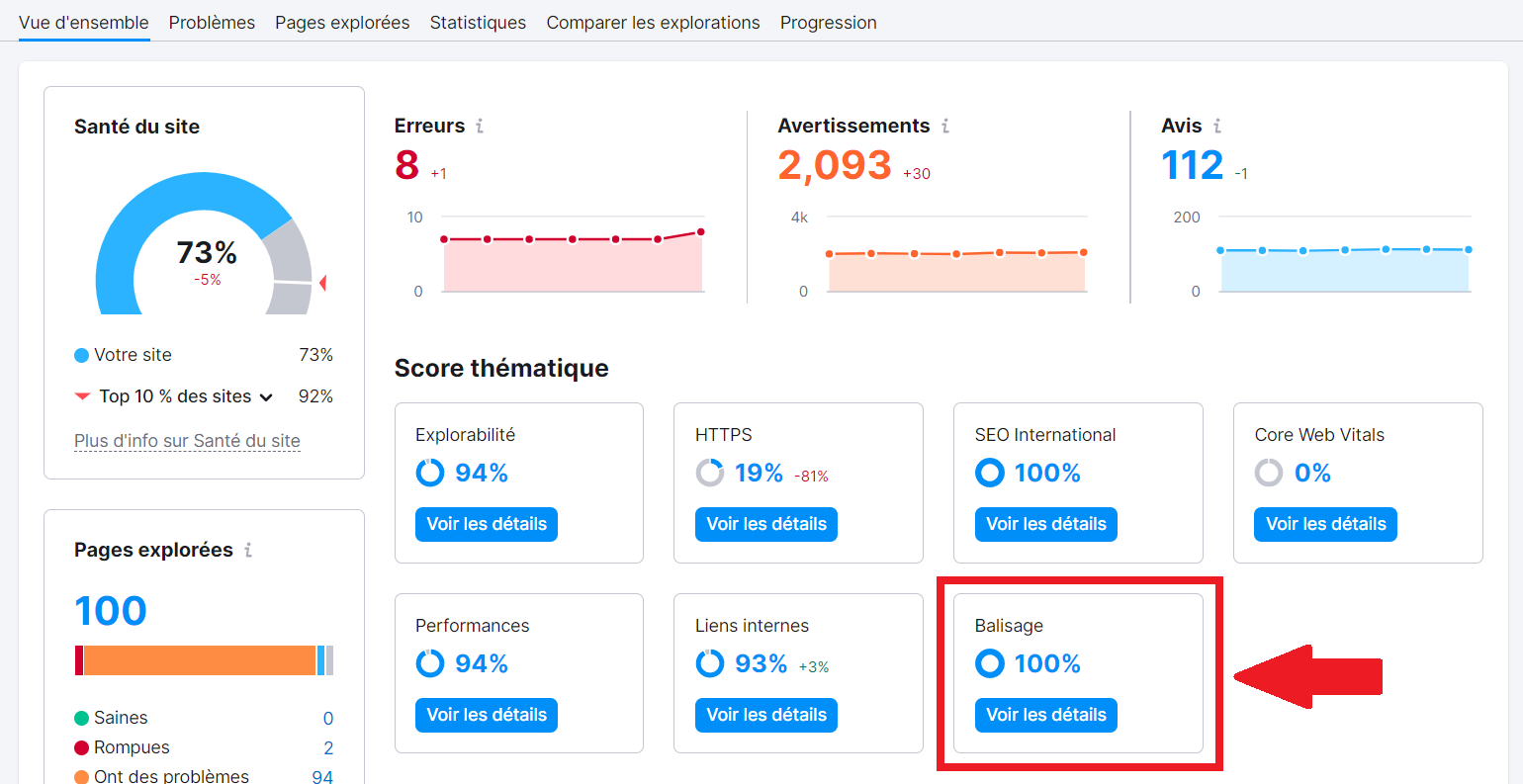Click Voir les détails for Performances
Screen dimensions: 1523x784
487,715
